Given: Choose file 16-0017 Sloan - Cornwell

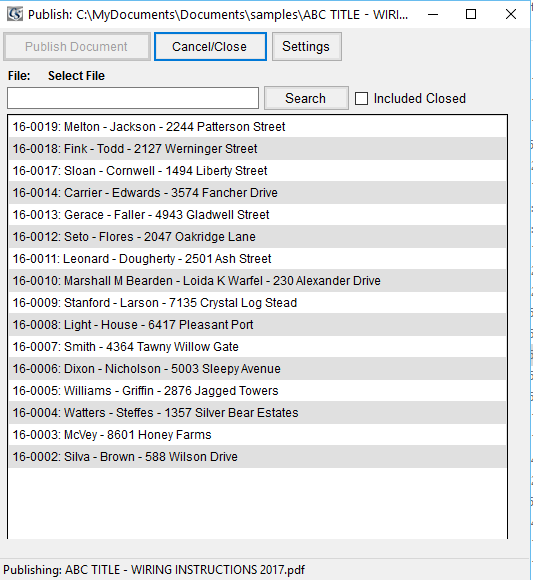Looking at the screenshot, I should pyautogui.click(x=257, y=171).
